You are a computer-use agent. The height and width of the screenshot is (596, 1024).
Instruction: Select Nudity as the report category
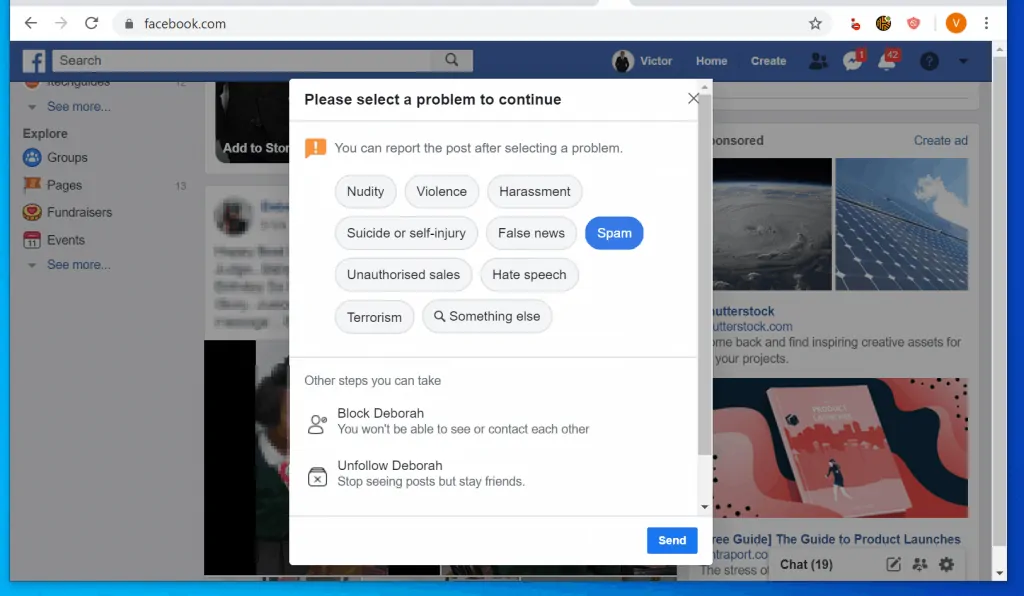tap(365, 191)
